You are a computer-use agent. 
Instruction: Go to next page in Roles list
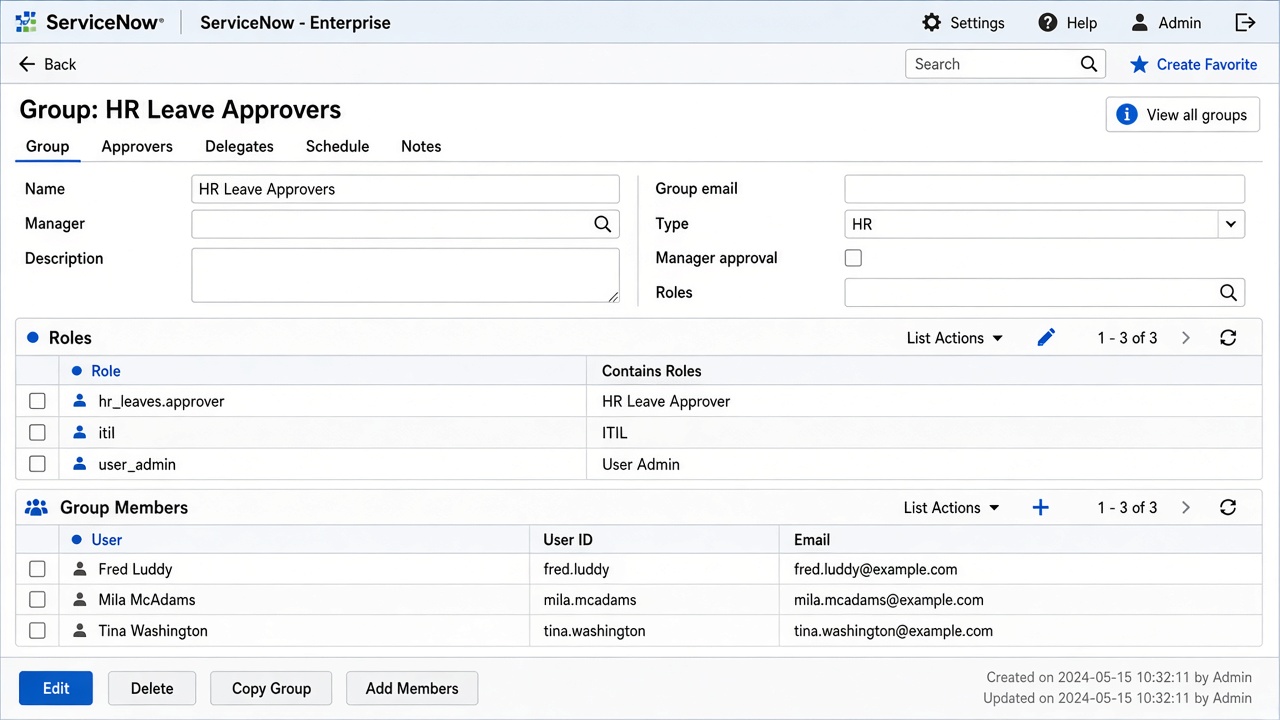coord(1186,338)
